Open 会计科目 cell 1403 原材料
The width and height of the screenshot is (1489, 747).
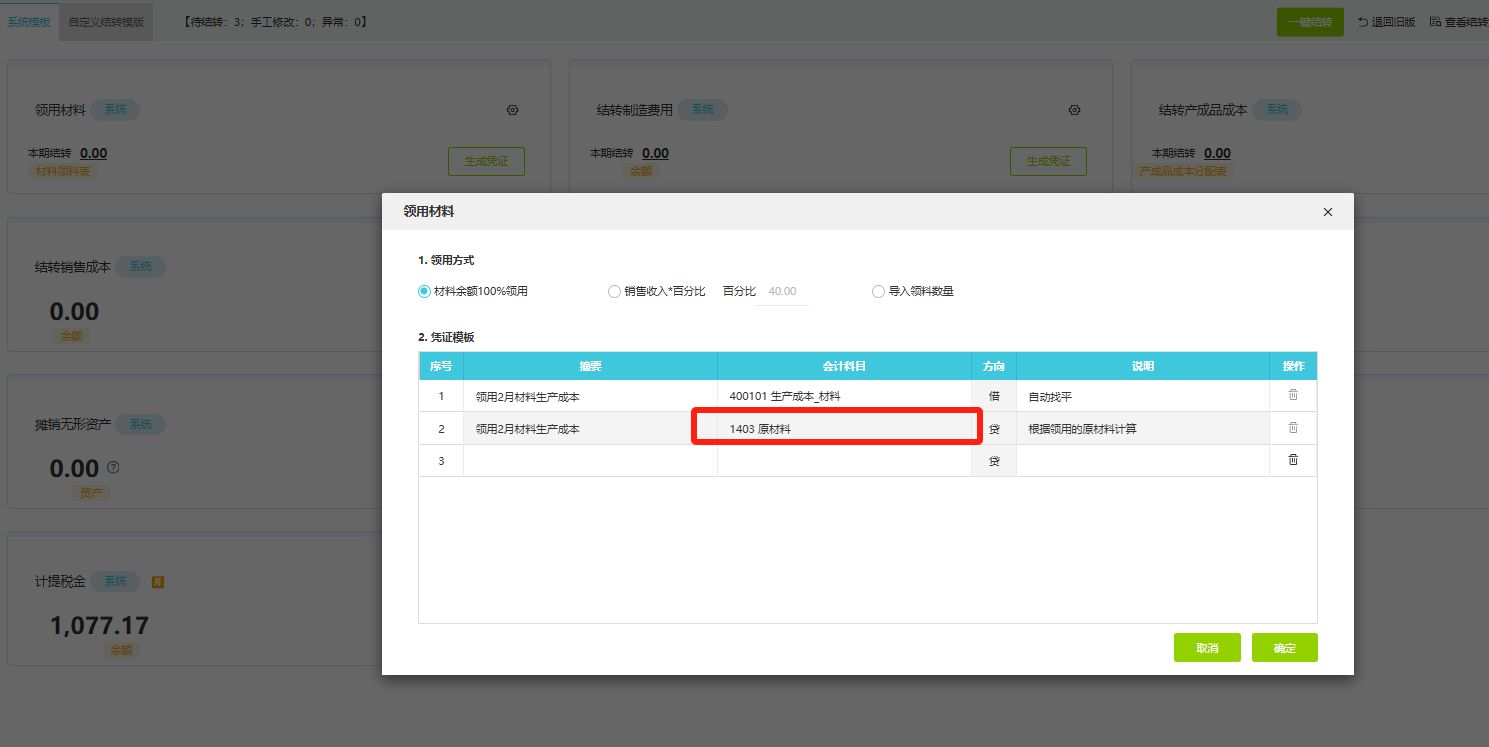point(843,429)
